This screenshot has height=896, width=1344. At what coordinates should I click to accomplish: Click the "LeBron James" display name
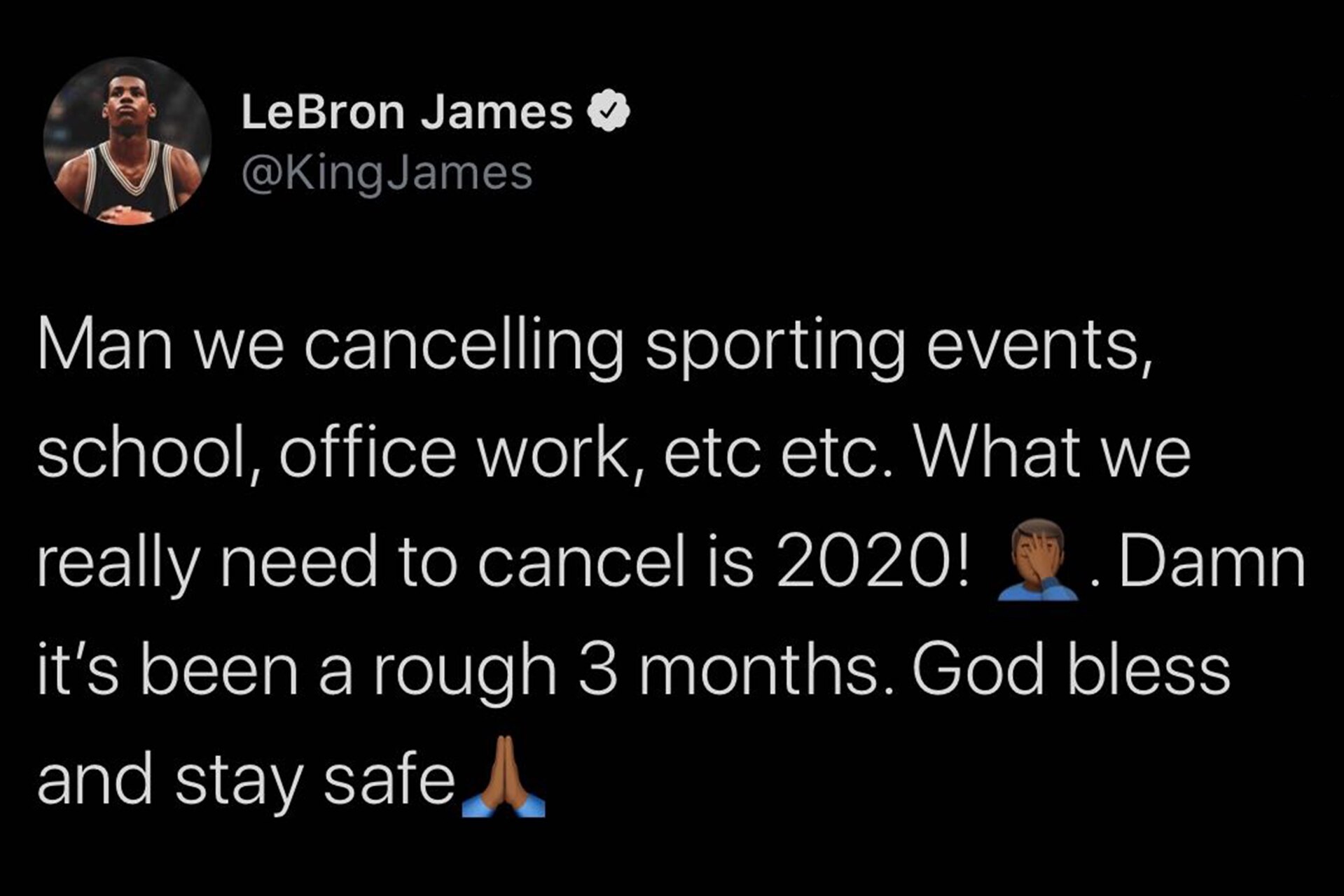(407, 113)
